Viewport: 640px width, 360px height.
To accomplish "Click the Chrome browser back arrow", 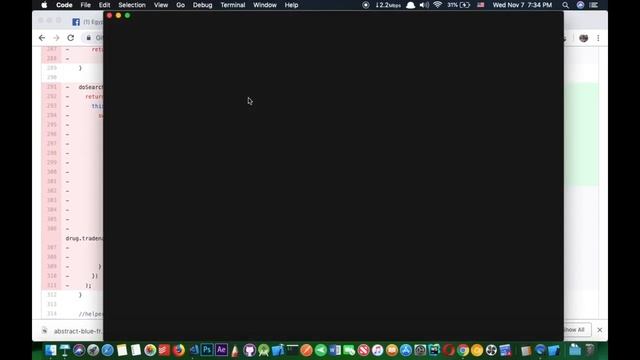I will pos(42,38).
